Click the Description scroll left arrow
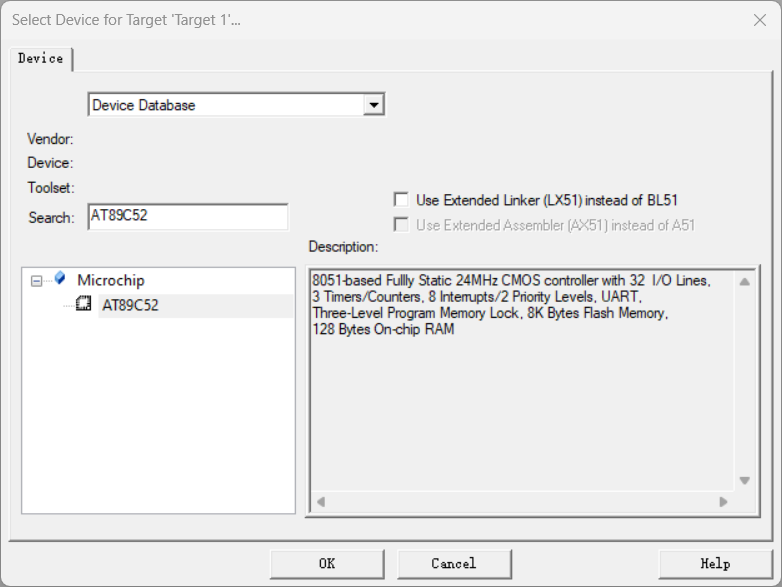782x587 pixels. tap(321, 502)
